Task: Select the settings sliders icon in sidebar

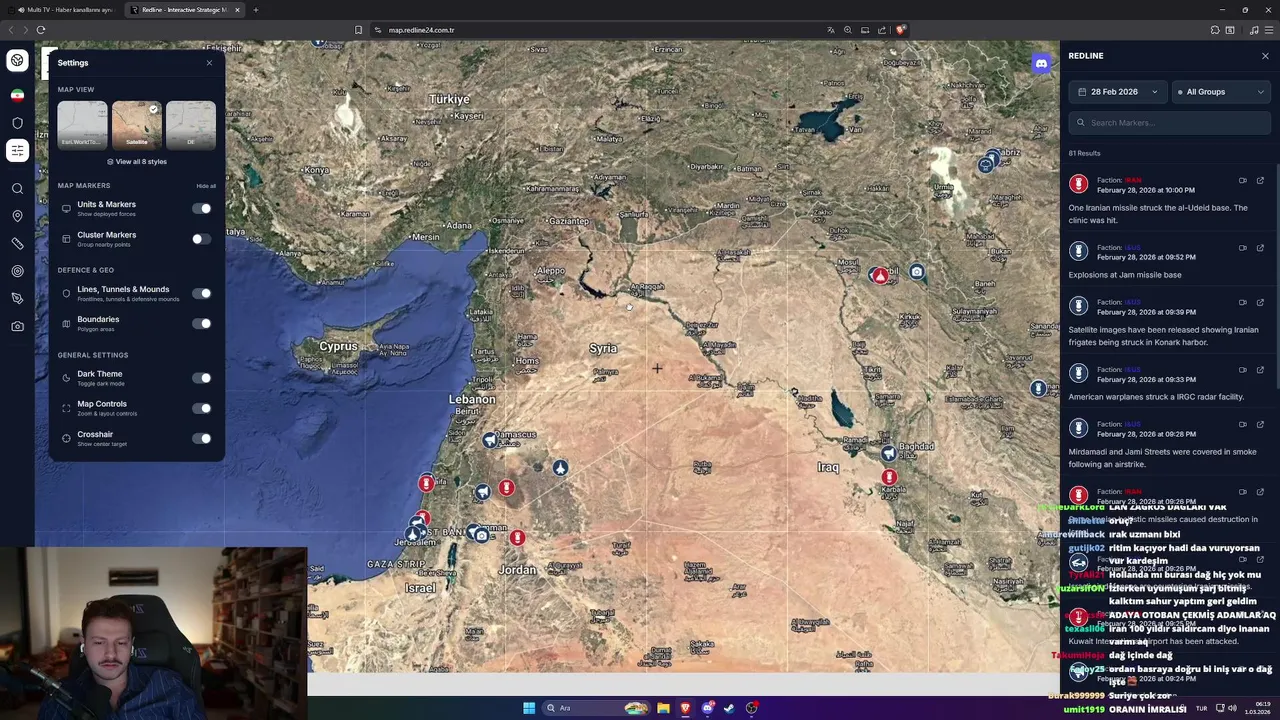Action: 17,150
